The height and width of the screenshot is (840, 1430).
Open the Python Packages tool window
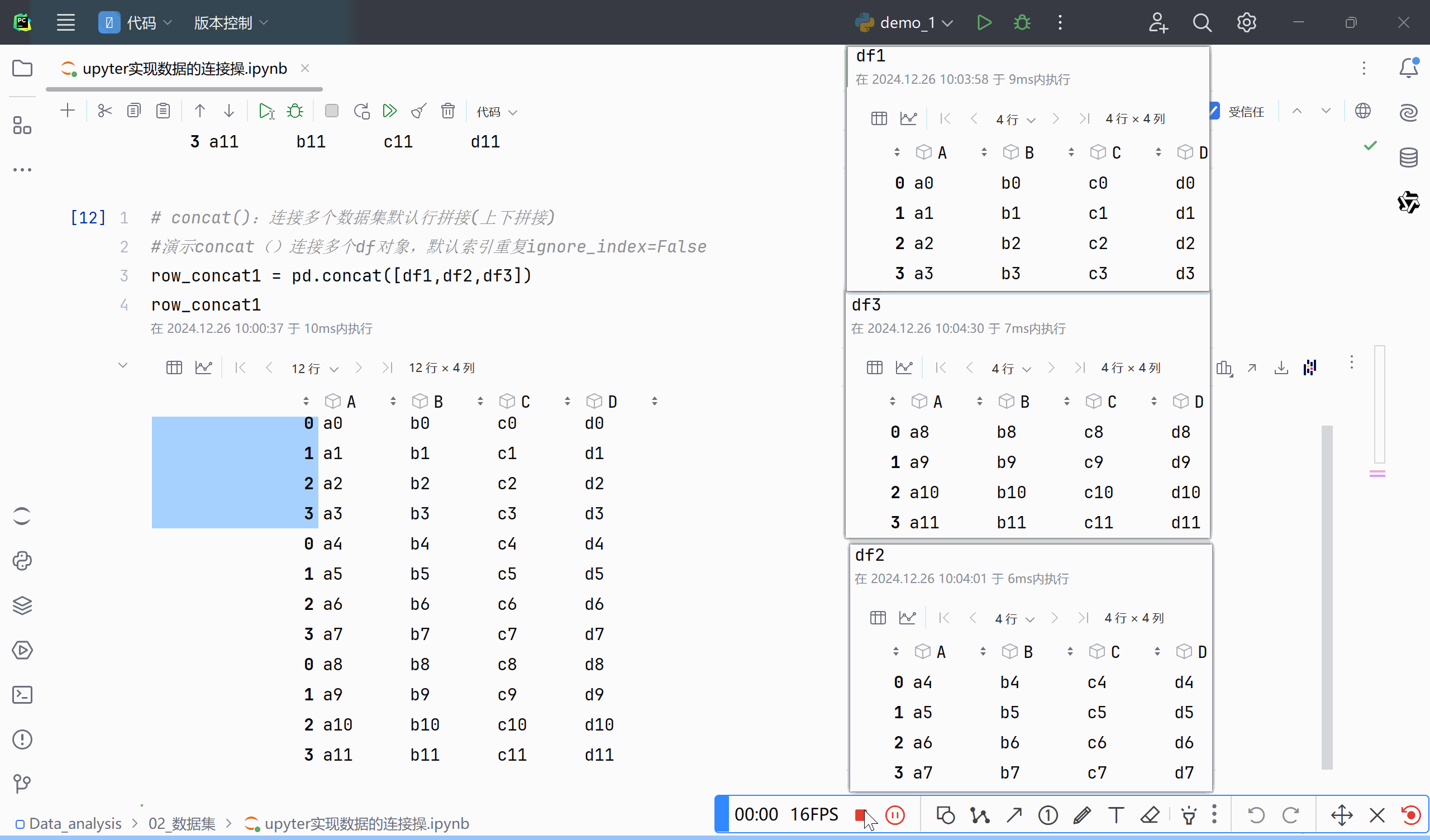(x=22, y=605)
